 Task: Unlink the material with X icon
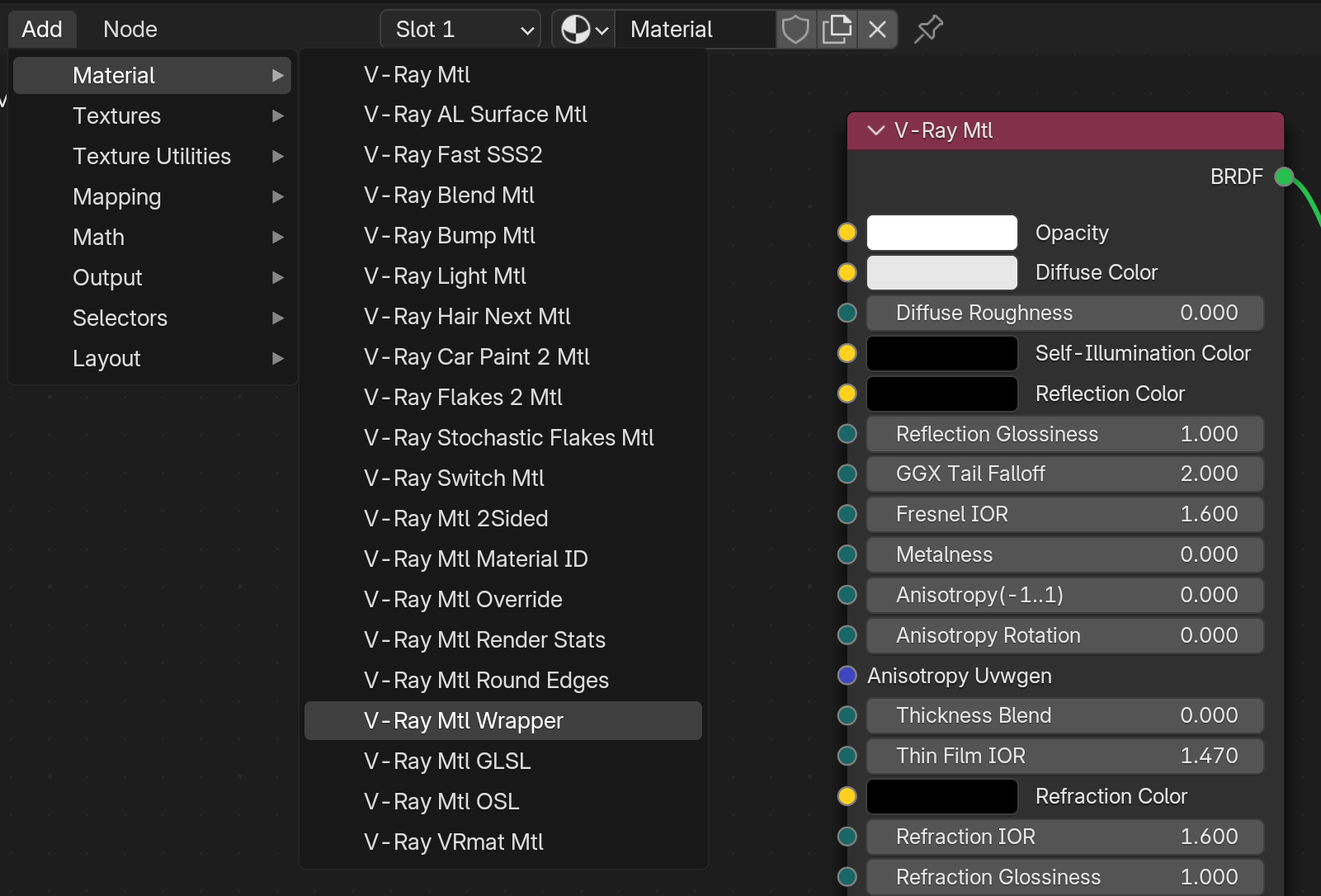[x=877, y=30]
